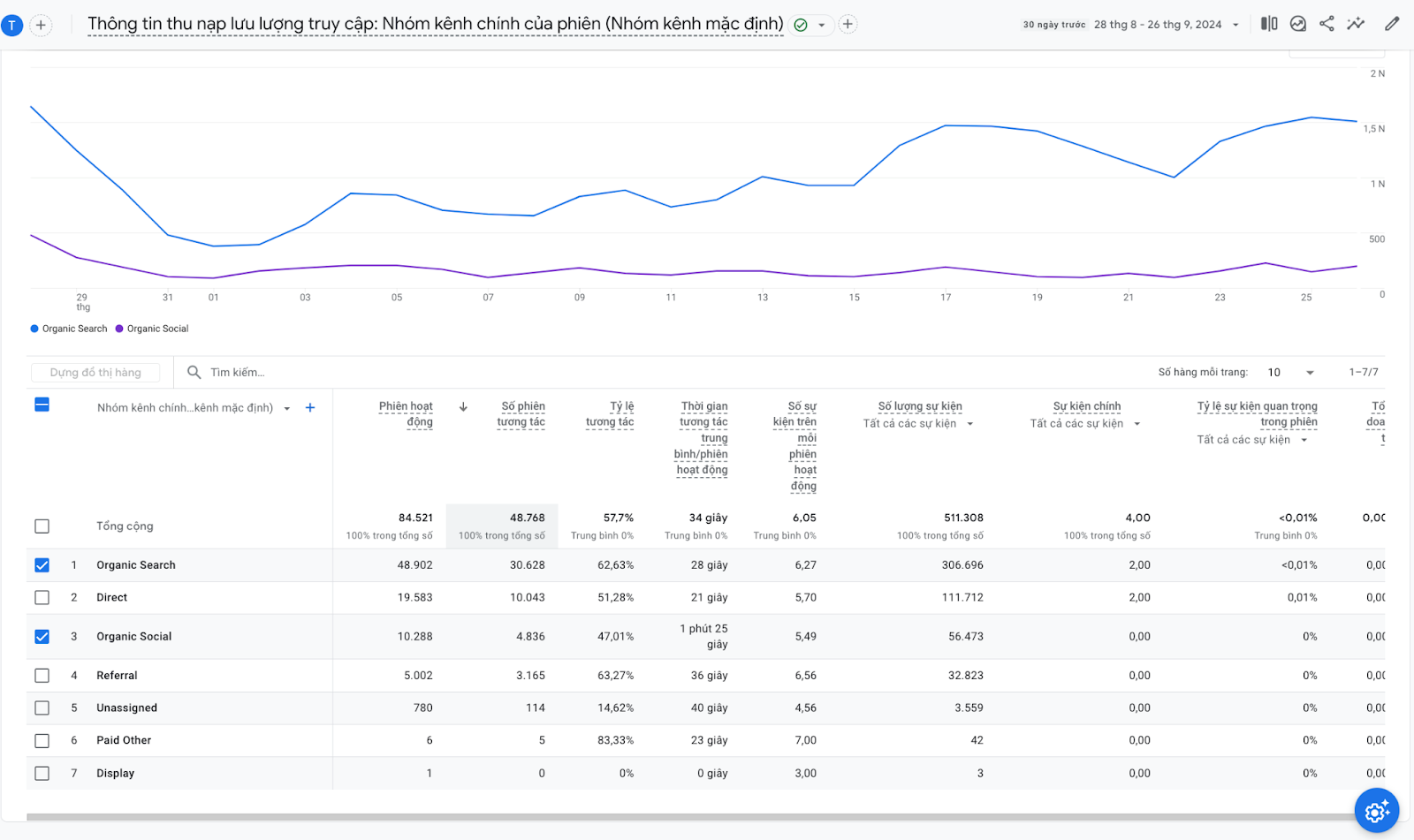1414x840 pixels.
Task: Click the plus icon beside the T avatar
Action: click(x=41, y=26)
